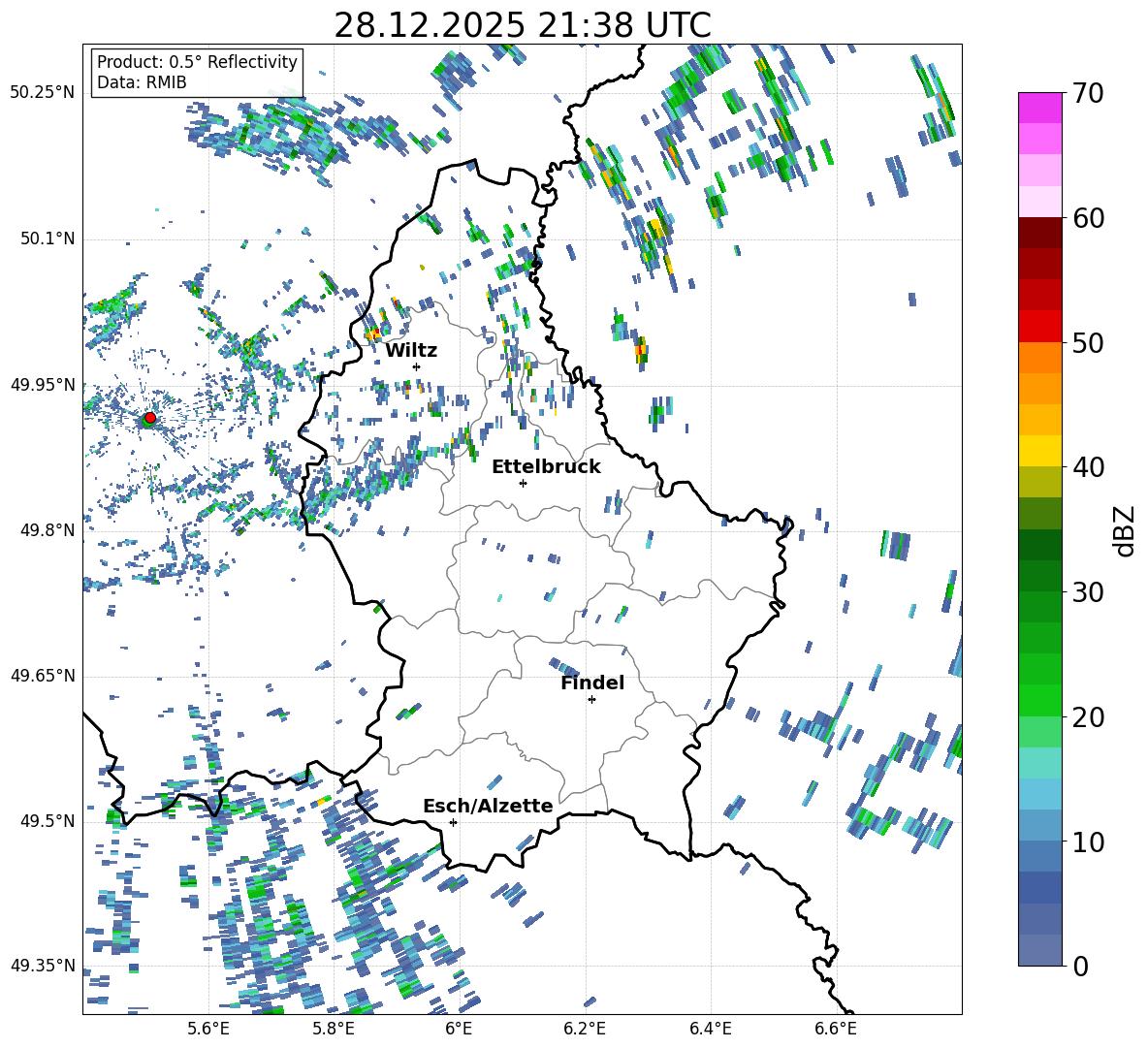The width and height of the screenshot is (1148, 1048).
Task: Click the Data: RMIB text
Action: coord(142,82)
